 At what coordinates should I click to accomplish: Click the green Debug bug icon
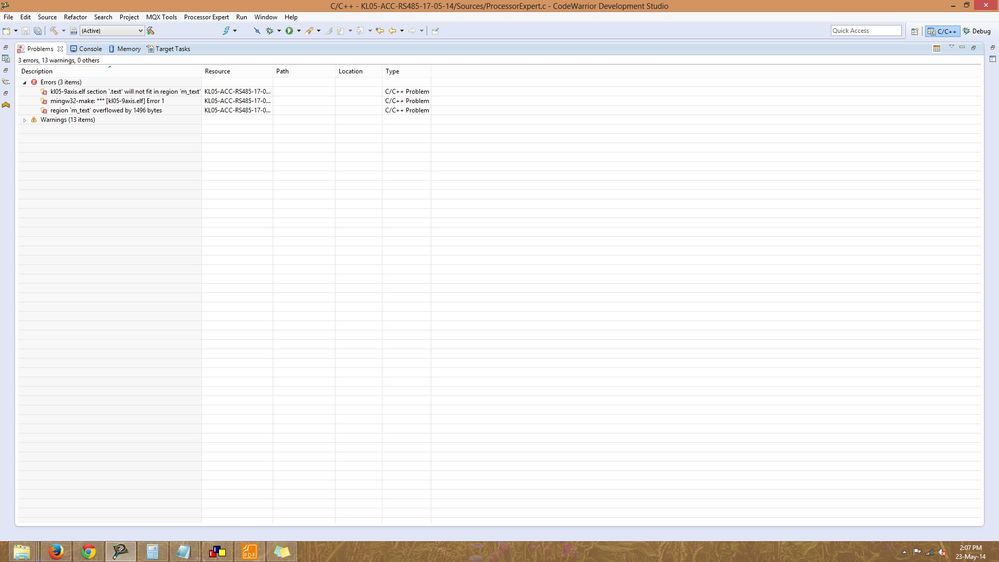[x=270, y=31]
